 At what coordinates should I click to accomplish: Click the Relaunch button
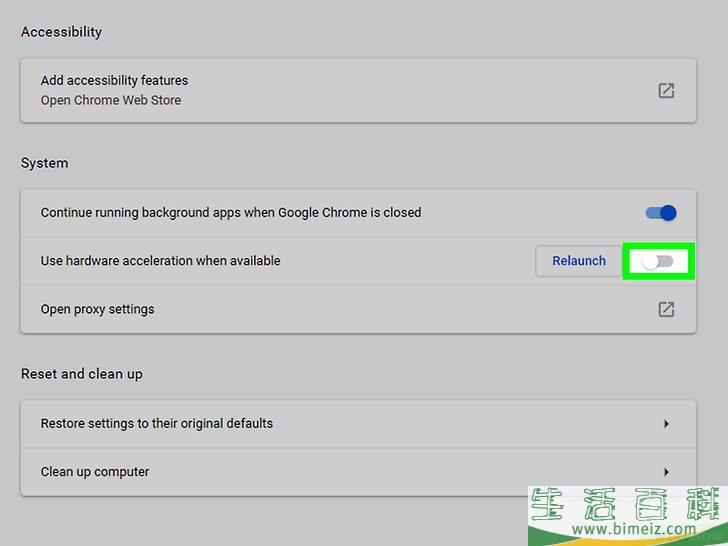click(x=578, y=261)
